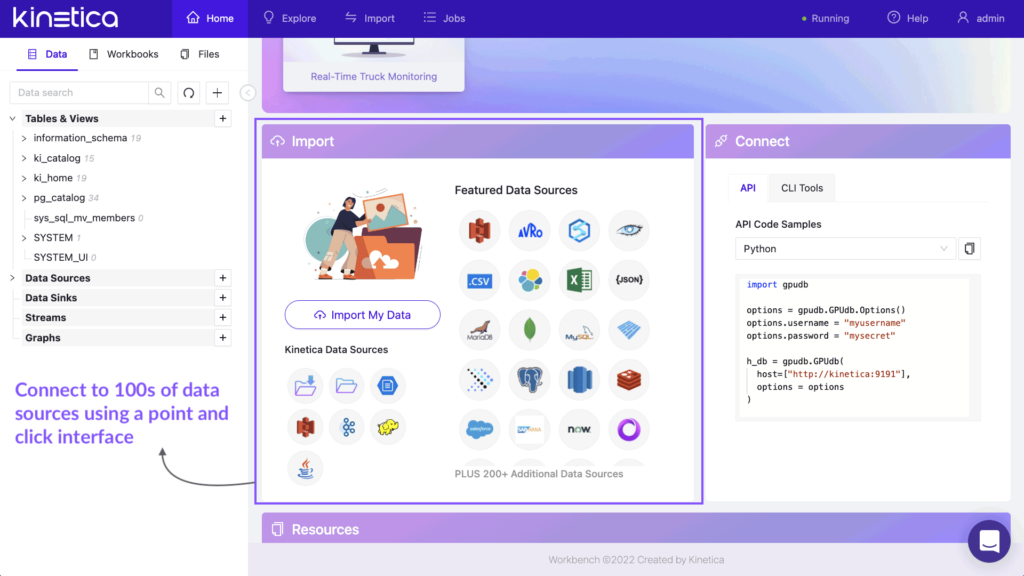Screen dimensions: 1024x576
Task: Expand the ki_home schema
Action: (x=24, y=178)
